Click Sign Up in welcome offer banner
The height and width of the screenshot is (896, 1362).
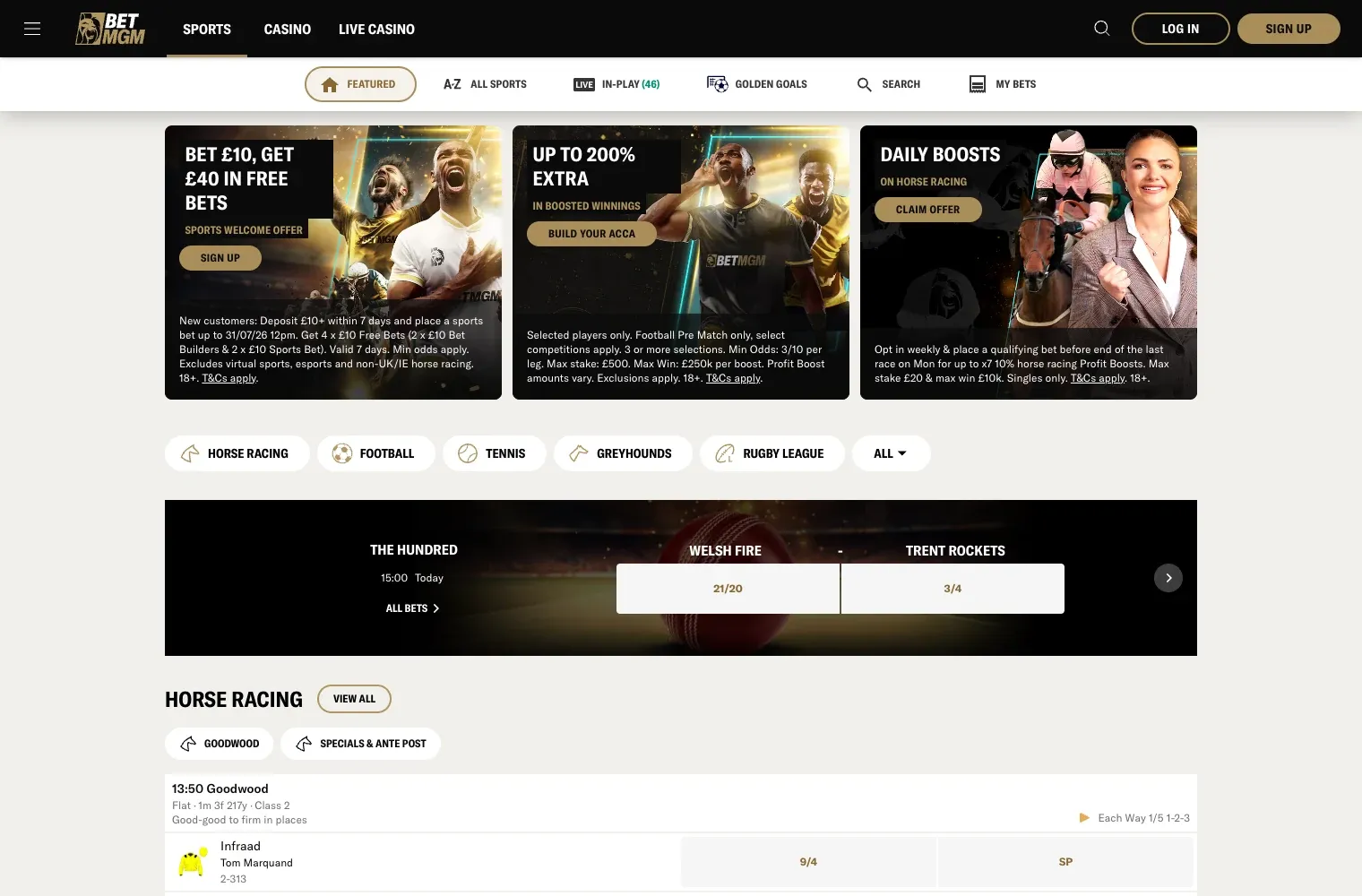coord(220,258)
